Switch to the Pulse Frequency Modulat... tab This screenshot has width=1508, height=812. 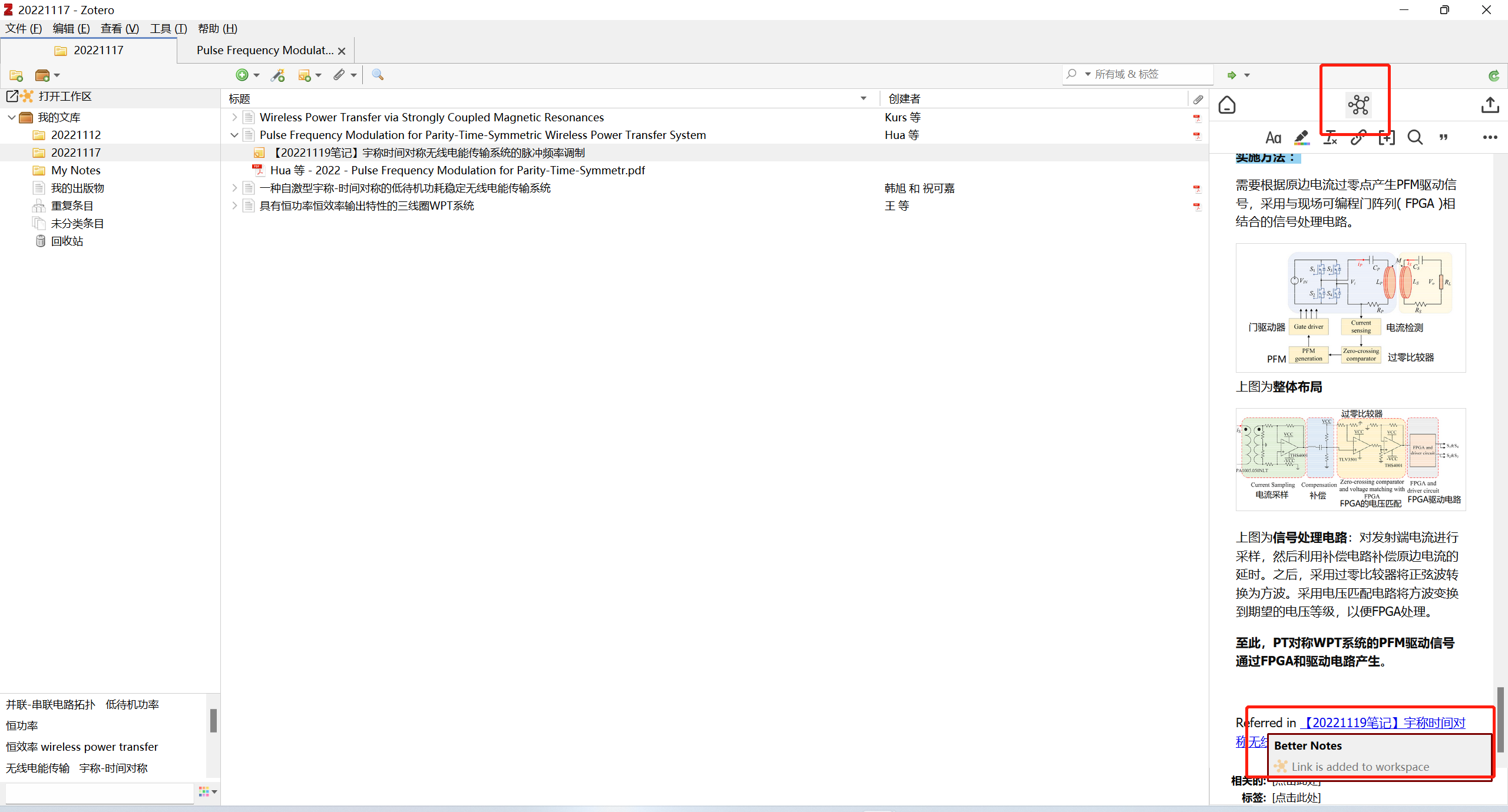click(265, 50)
